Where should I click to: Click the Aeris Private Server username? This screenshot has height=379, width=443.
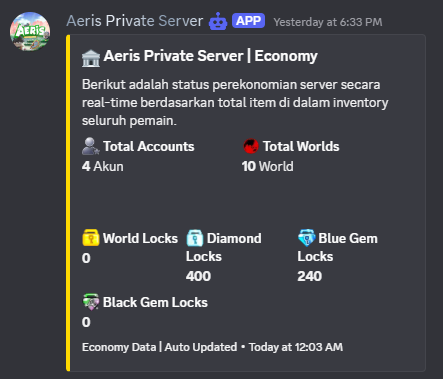(x=135, y=21)
